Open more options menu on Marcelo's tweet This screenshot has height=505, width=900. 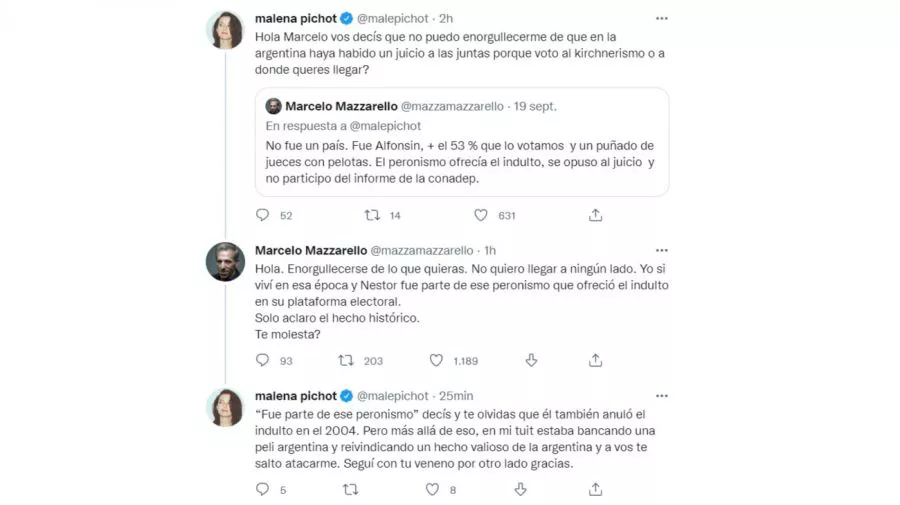pyautogui.click(x=661, y=250)
